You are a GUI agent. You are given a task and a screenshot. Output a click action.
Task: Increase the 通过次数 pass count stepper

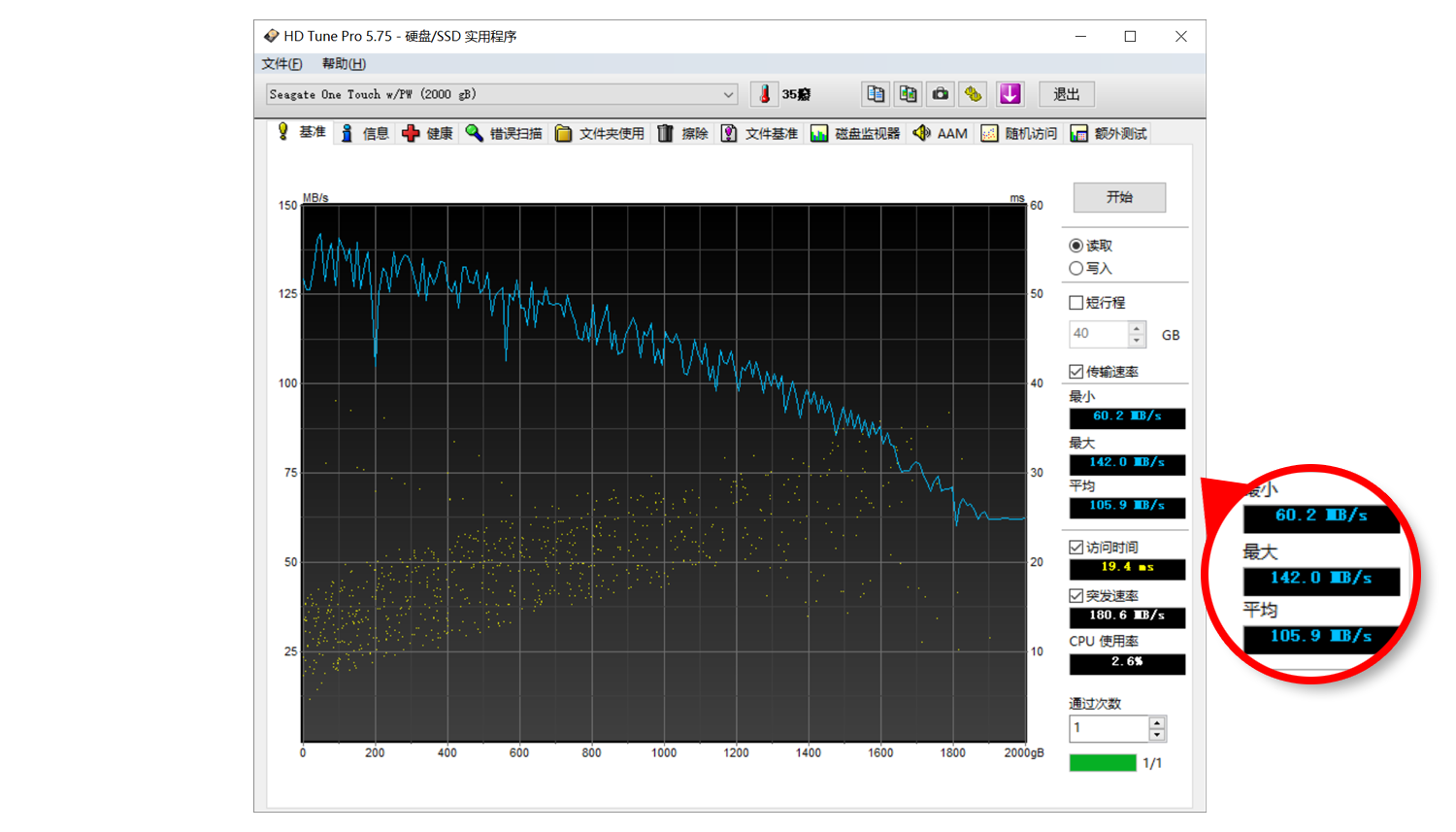coord(1156,722)
